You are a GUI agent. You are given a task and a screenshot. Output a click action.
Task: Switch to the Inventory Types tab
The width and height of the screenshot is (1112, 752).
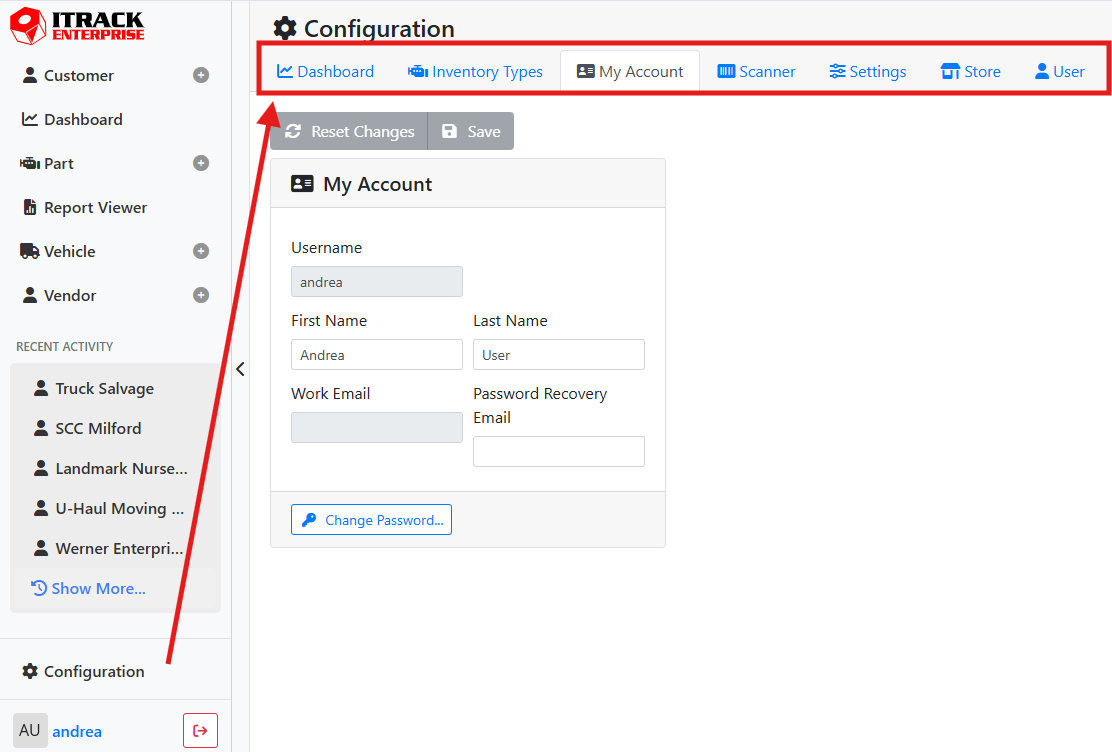coord(475,72)
